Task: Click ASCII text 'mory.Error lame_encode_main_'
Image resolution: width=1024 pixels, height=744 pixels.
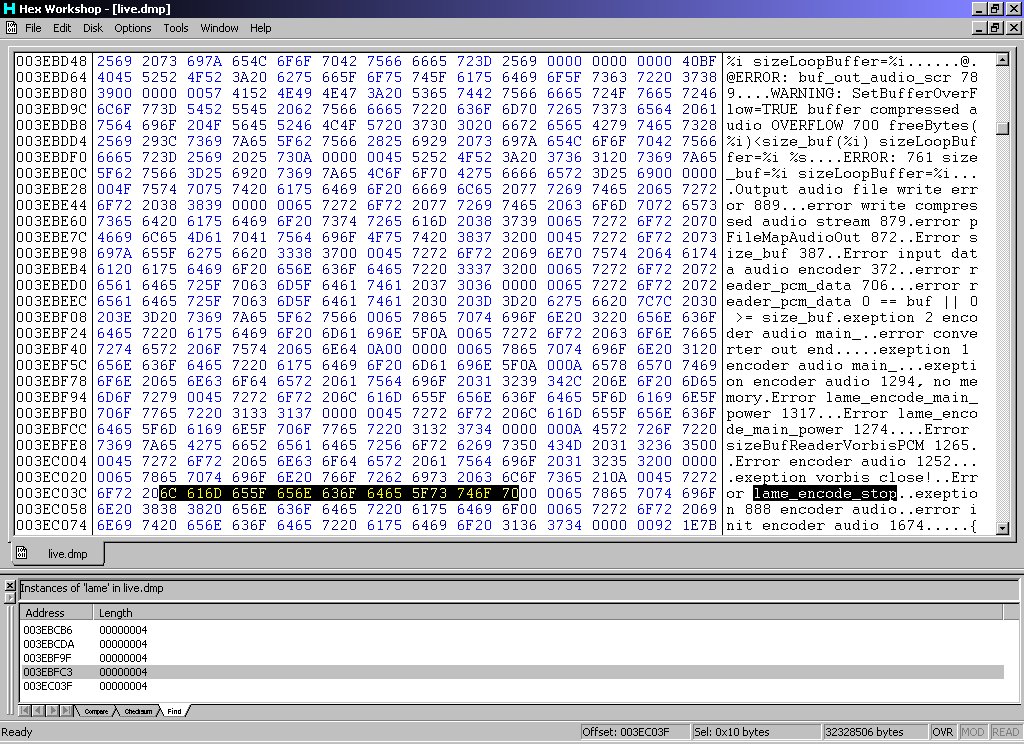Action: [852, 397]
